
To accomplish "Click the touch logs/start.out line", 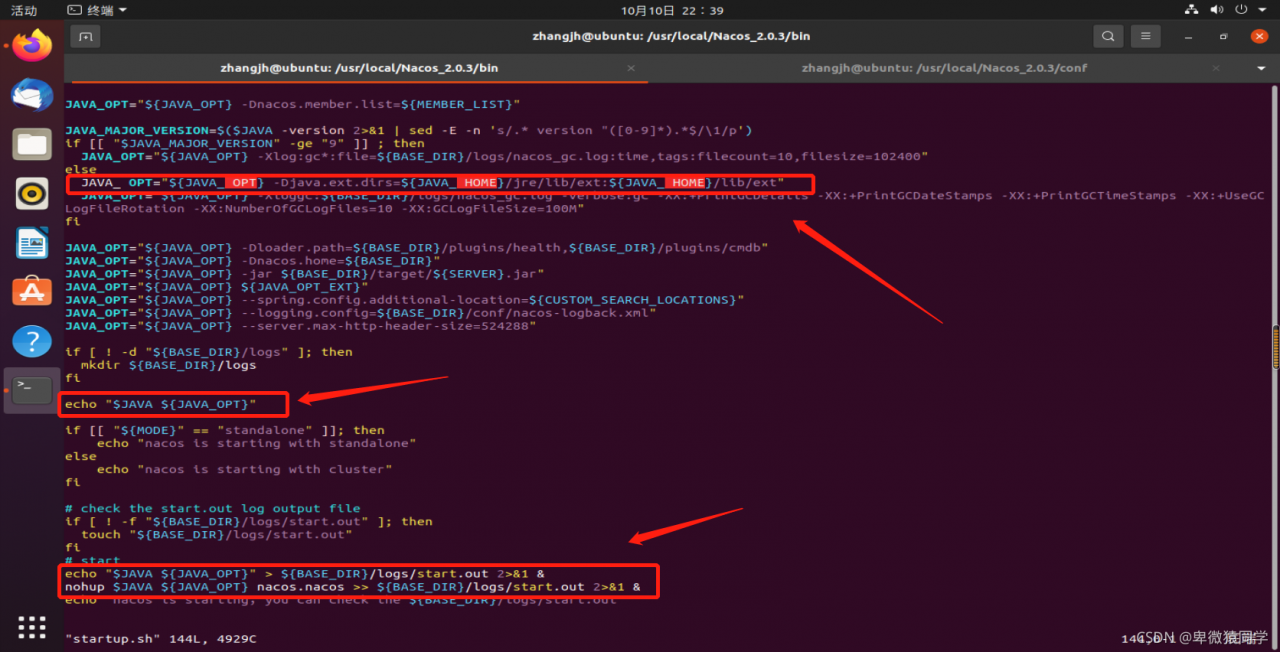I will coord(216,534).
